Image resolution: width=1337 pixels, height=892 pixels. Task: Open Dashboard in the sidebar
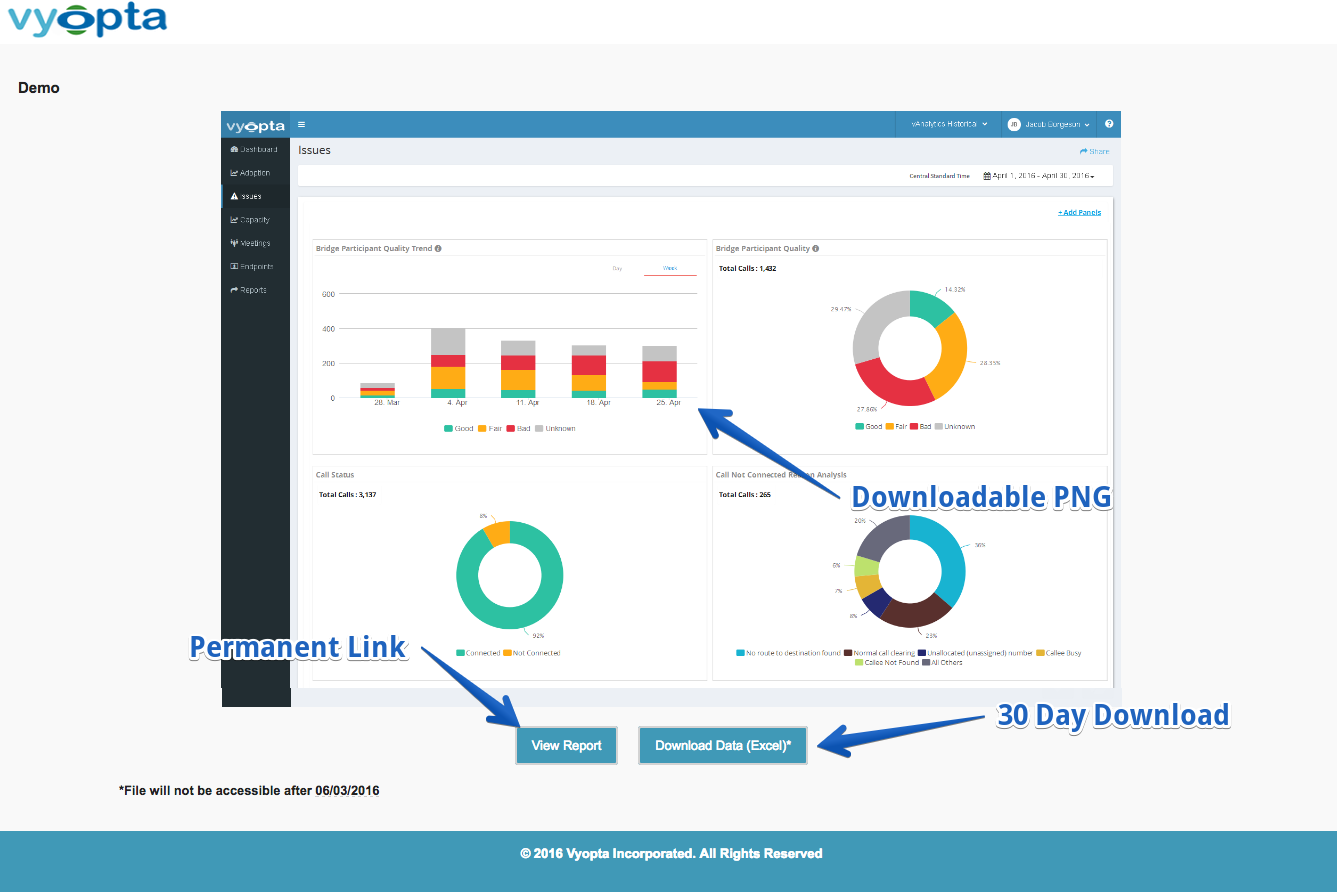coord(254,149)
